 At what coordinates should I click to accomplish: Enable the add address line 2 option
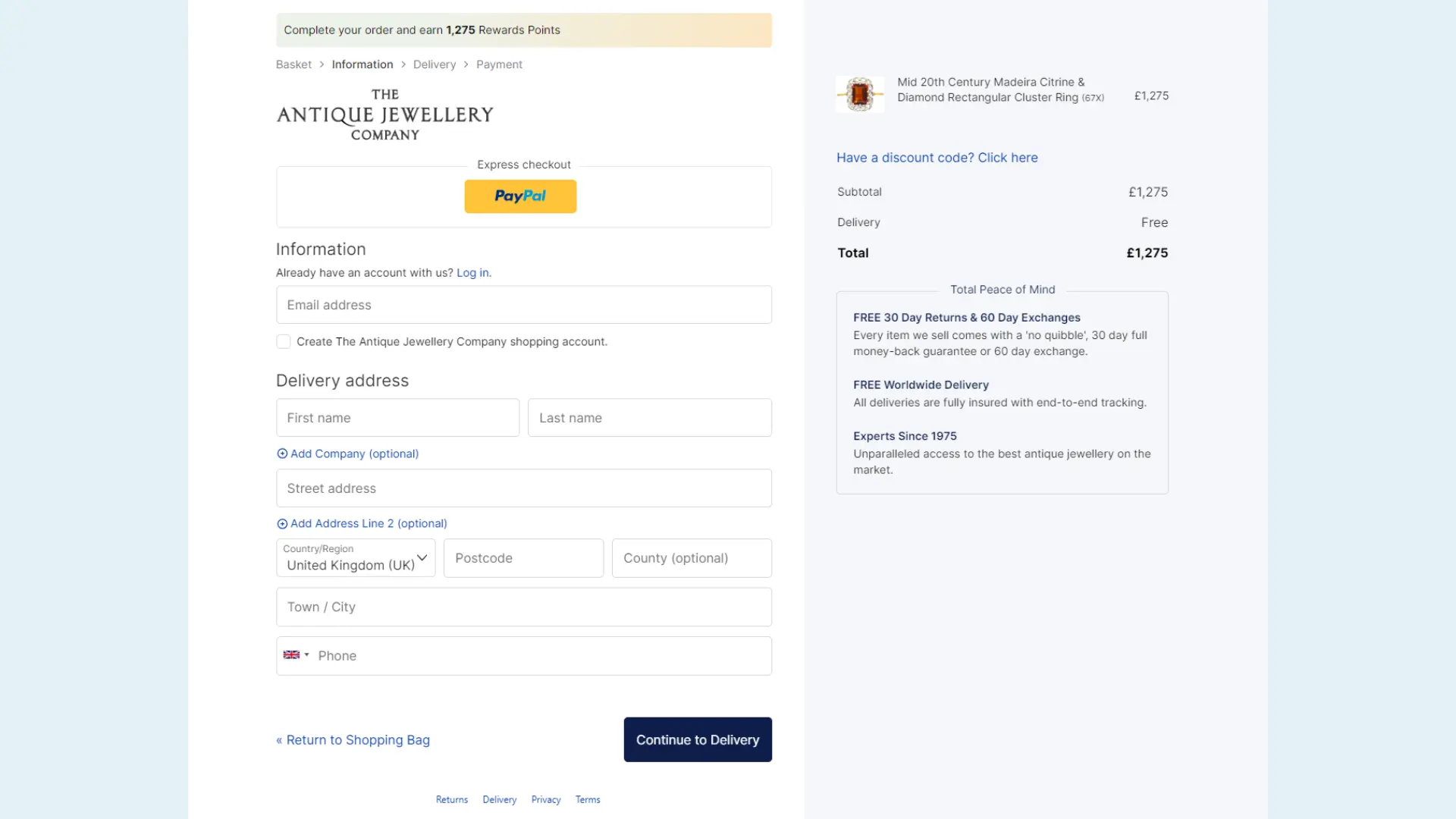pos(361,523)
